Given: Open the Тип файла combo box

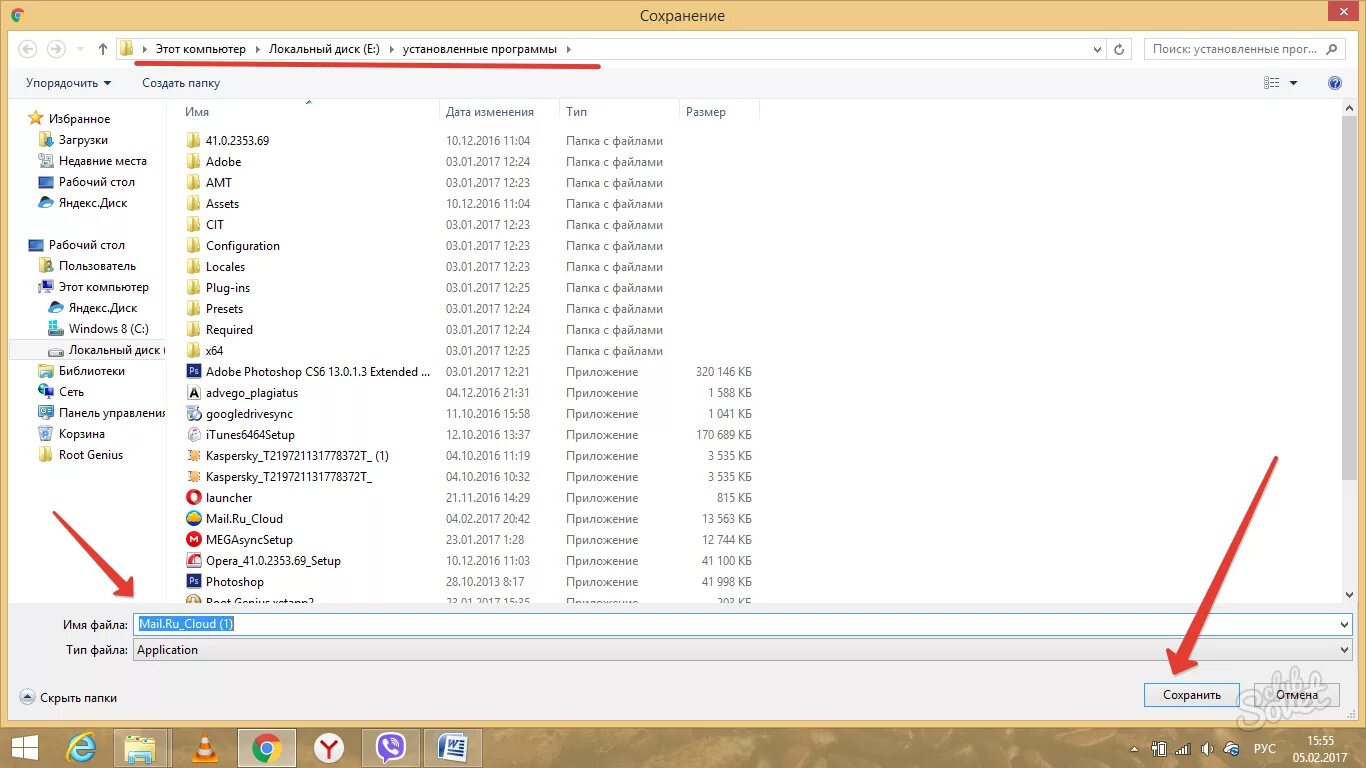Looking at the screenshot, I should pyautogui.click(x=742, y=650).
